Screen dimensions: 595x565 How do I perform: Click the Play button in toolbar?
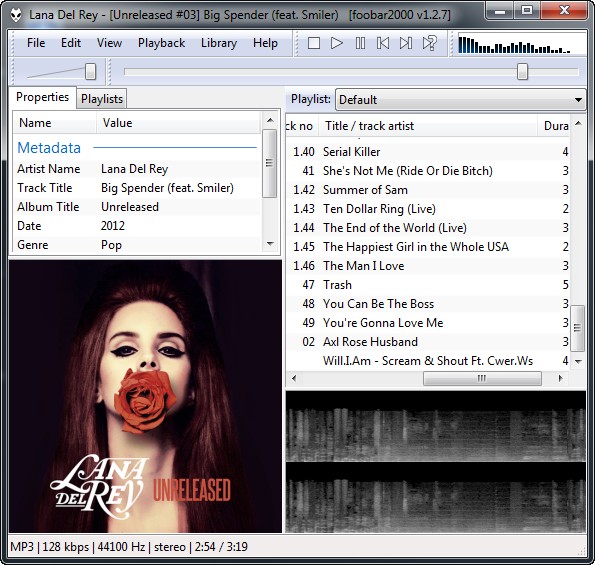tap(337, 43)
